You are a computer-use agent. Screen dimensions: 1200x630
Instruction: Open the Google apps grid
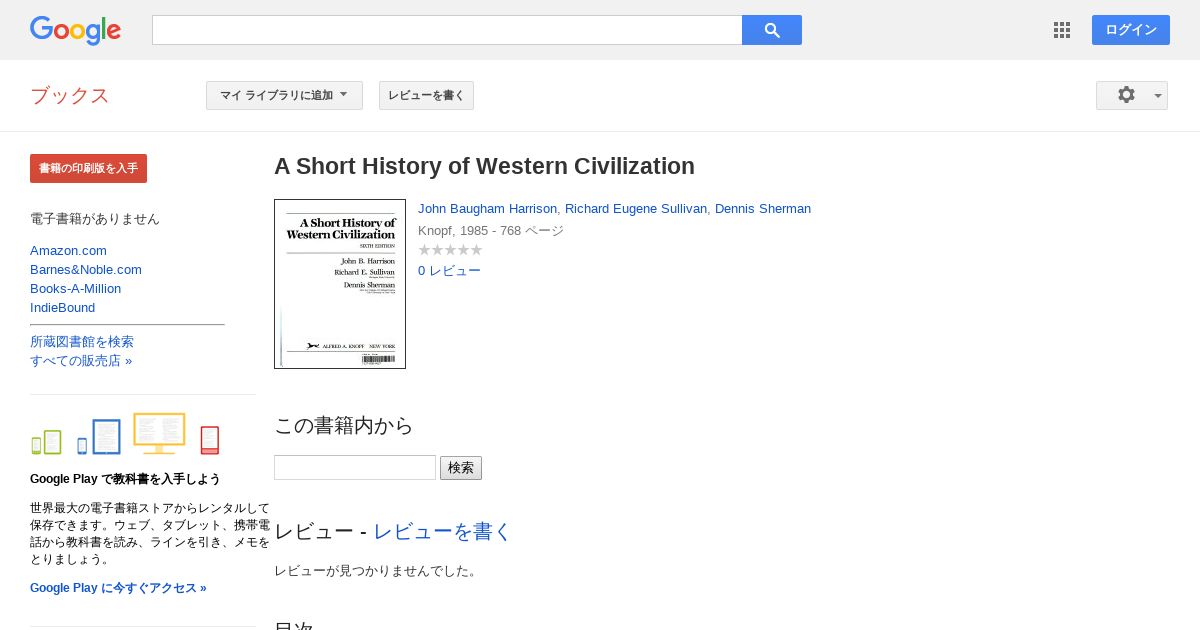click(x=1062, y=30)
